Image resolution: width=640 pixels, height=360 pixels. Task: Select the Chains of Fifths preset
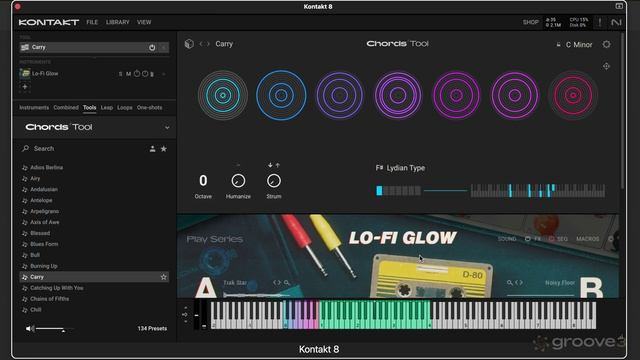point(49,299)
